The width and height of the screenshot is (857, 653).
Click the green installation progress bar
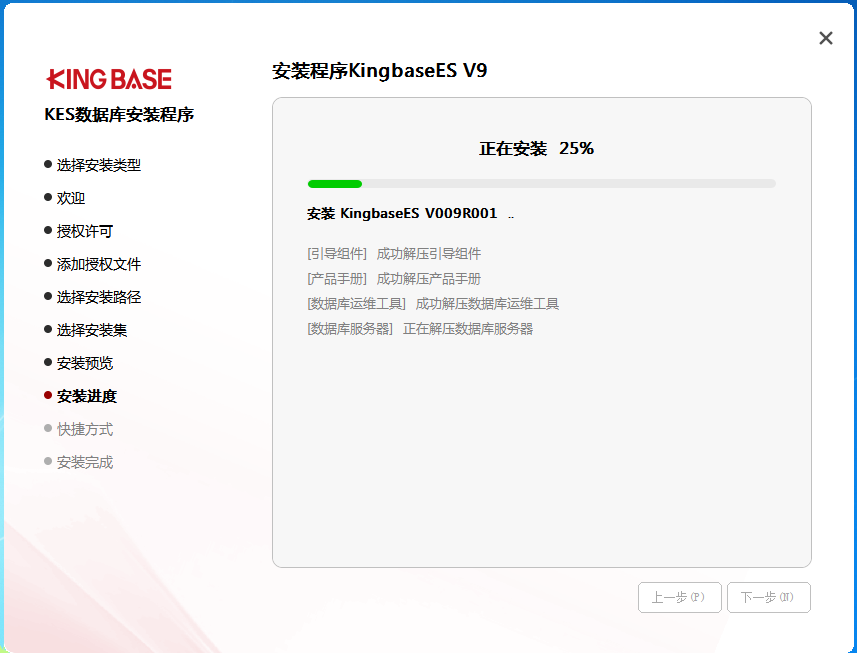coord(541,184)
